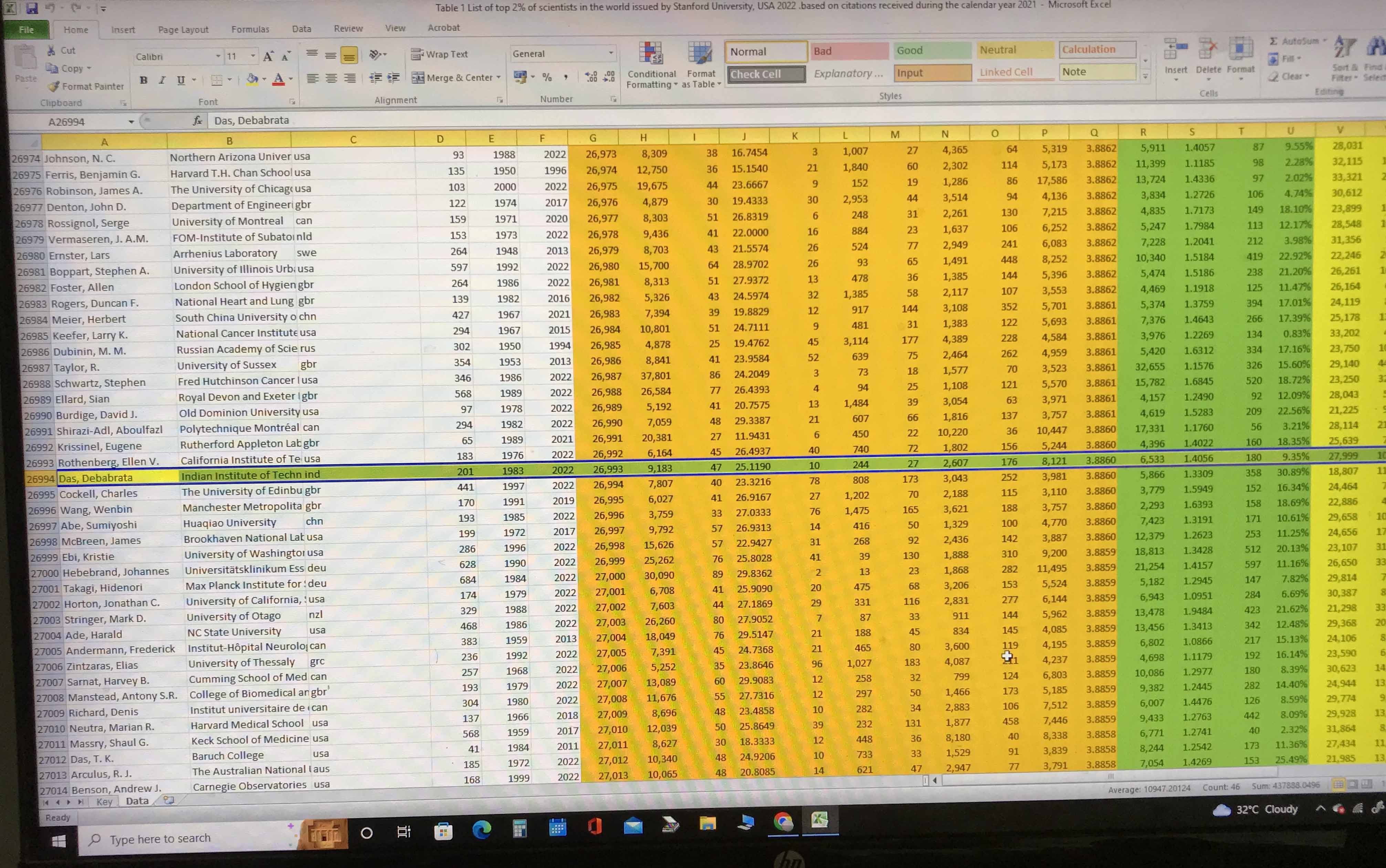Apply the Check Cell style
The image size is (1386, 868).
[x=766, y=74]
